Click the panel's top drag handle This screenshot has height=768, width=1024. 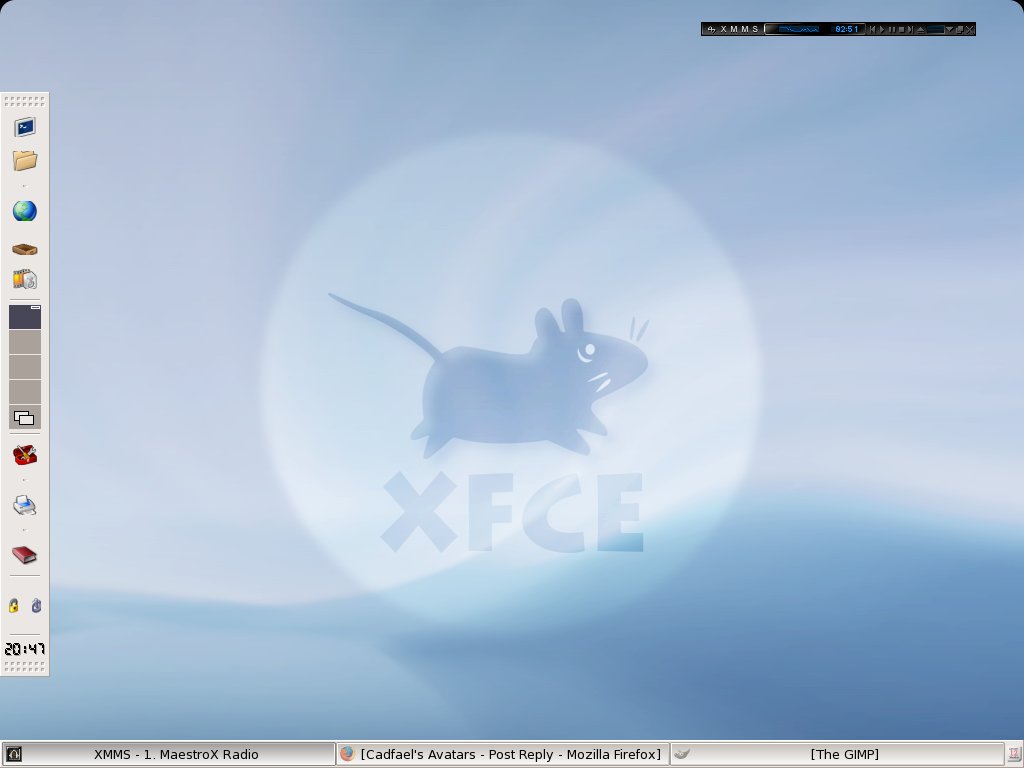click(x=25, y=101)
